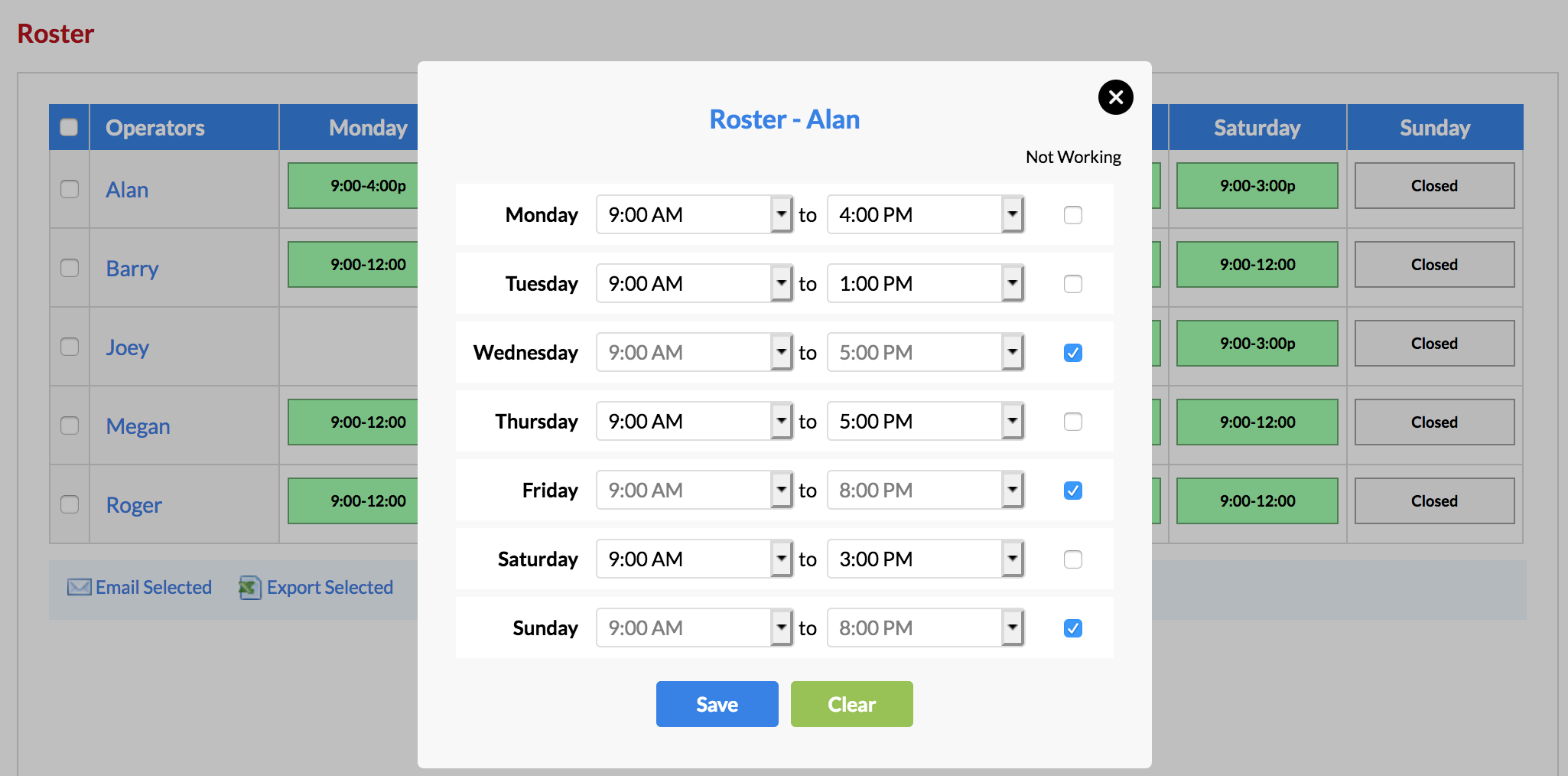Screen dimensions: 1568x776
Task: Click the Not Working column label
Action: 1073,157
